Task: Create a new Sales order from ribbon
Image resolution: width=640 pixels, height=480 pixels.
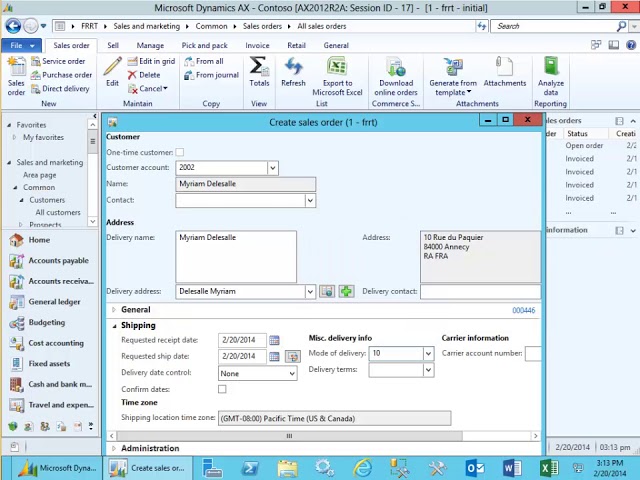Action: pyautogui.click(x=16, y=76)
